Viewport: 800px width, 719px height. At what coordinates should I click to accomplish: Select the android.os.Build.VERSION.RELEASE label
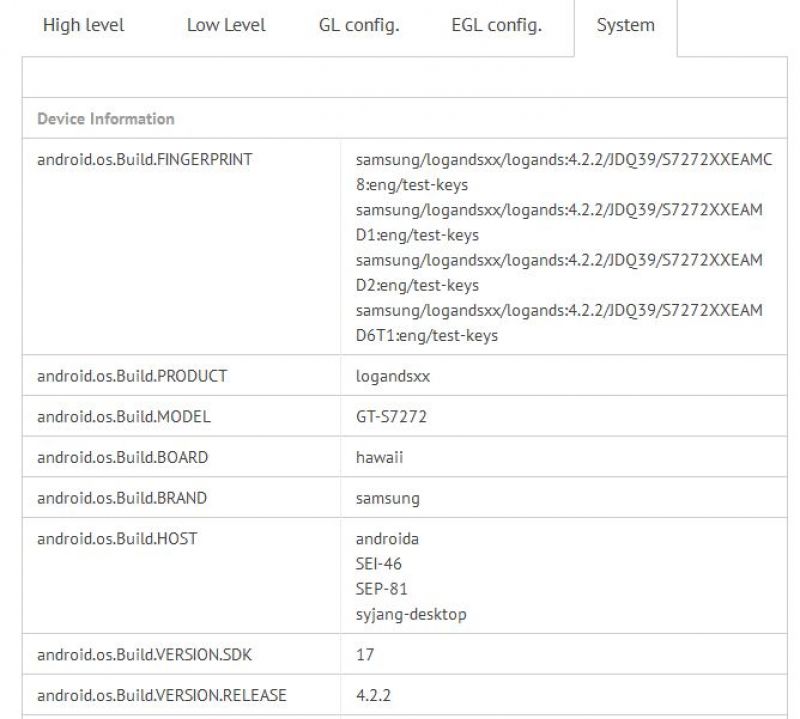pyautogui.click(x=162, y=695)
